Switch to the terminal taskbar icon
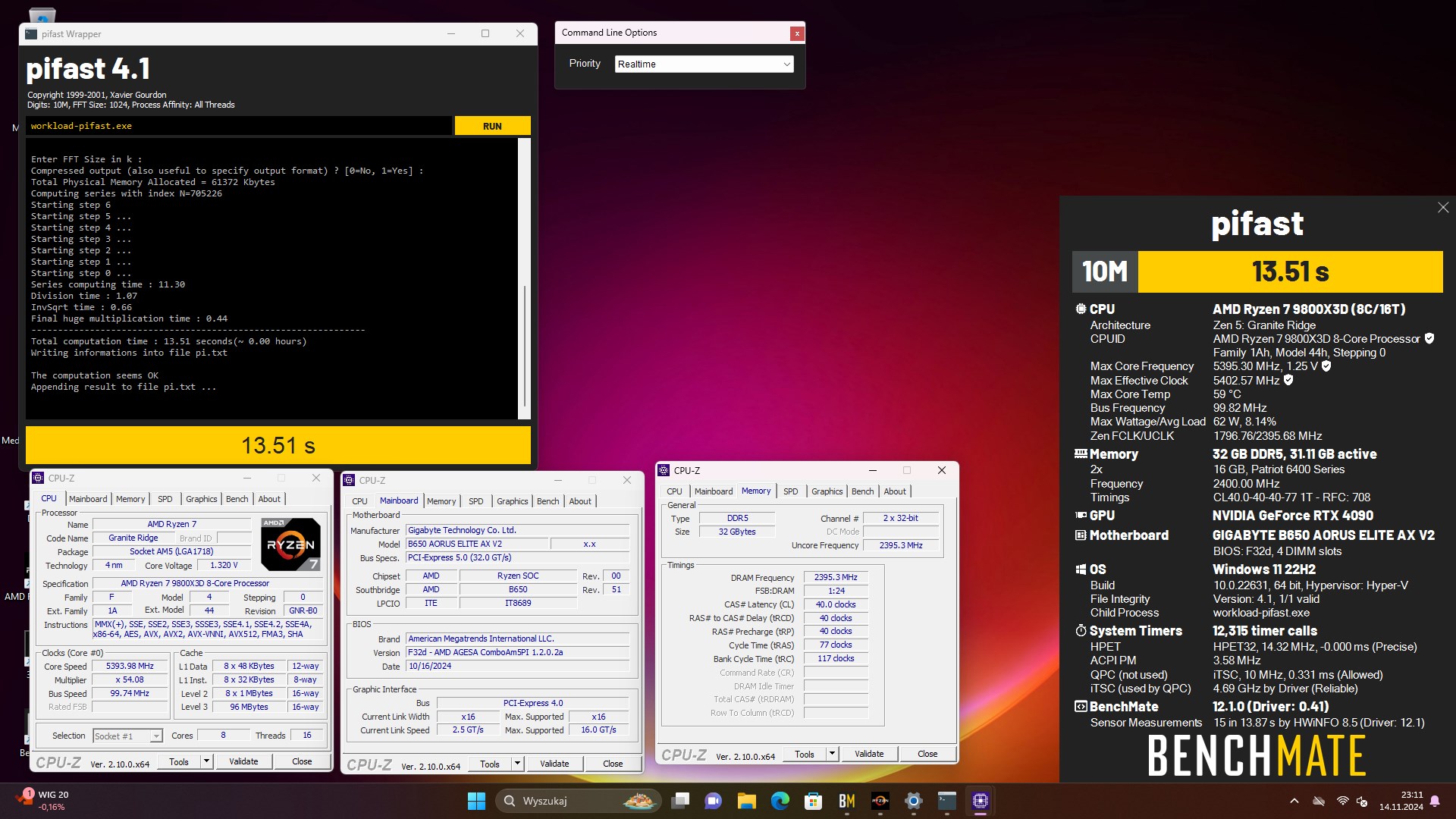 (x=947, y=801)
